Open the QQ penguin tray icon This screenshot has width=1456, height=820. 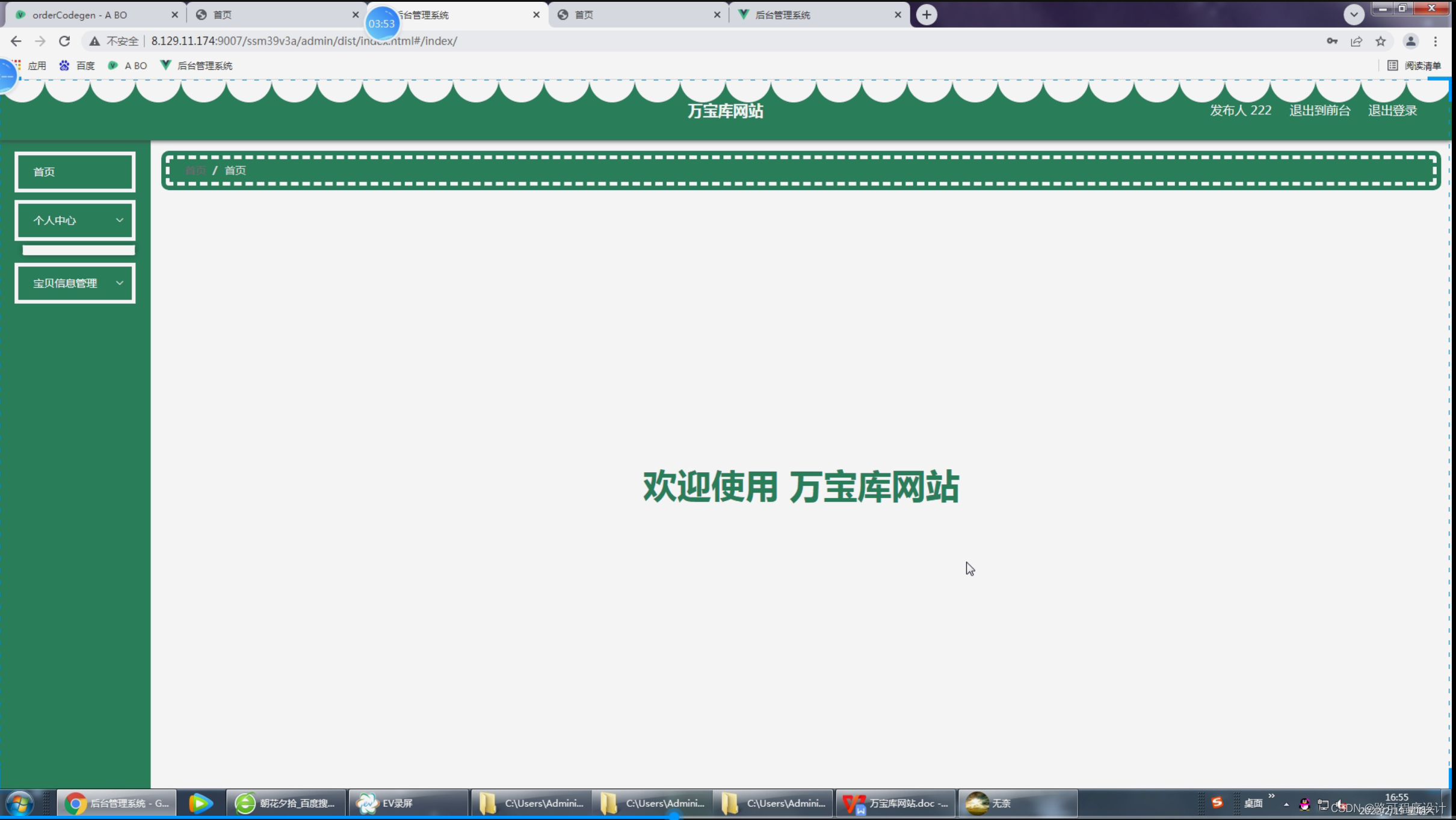coord(1305,804)
